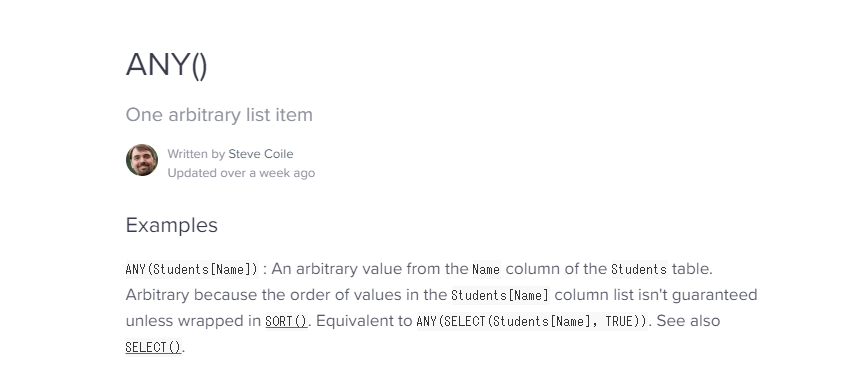The height and width of the screenshot is (374, 844).
Task: Click the inline Name code term
Action: tap(486, 269)
